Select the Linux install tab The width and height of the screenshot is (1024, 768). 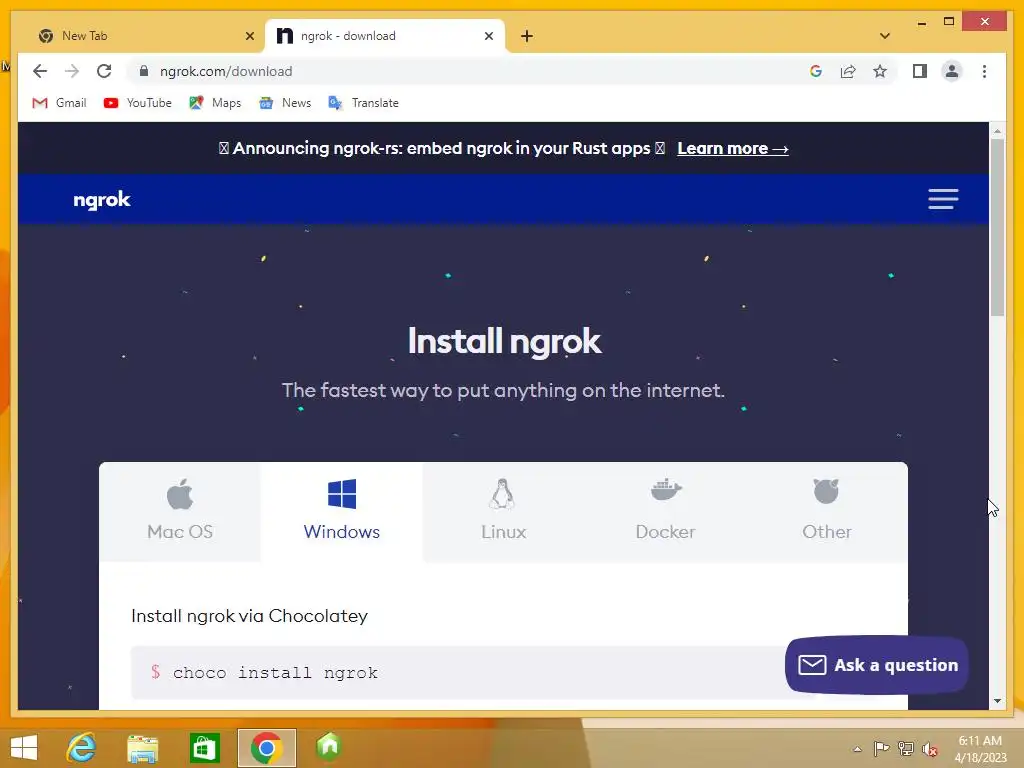[x=504, y=511]
